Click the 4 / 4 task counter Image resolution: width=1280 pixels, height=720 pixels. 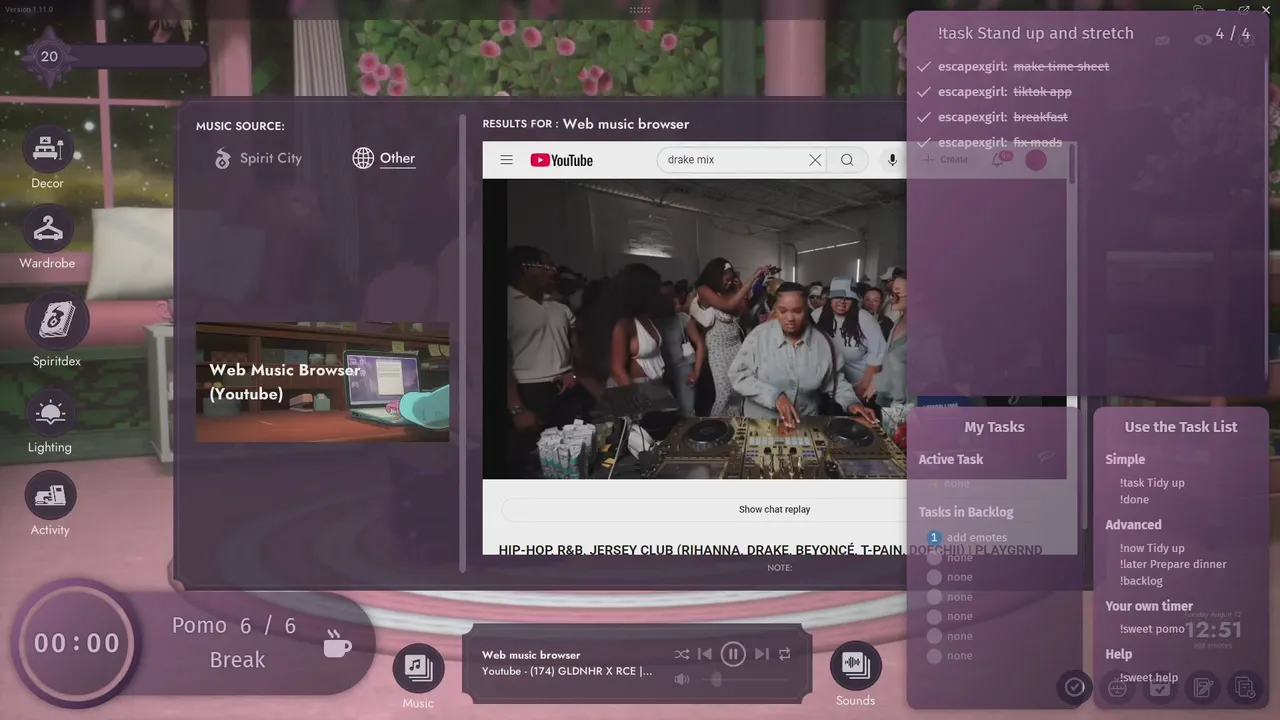[x=1233, y=34]
